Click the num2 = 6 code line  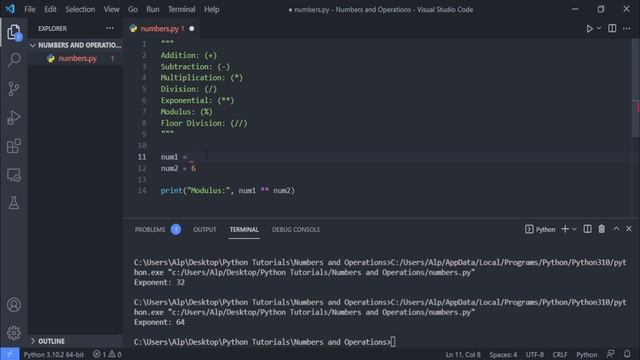(178, 168)
